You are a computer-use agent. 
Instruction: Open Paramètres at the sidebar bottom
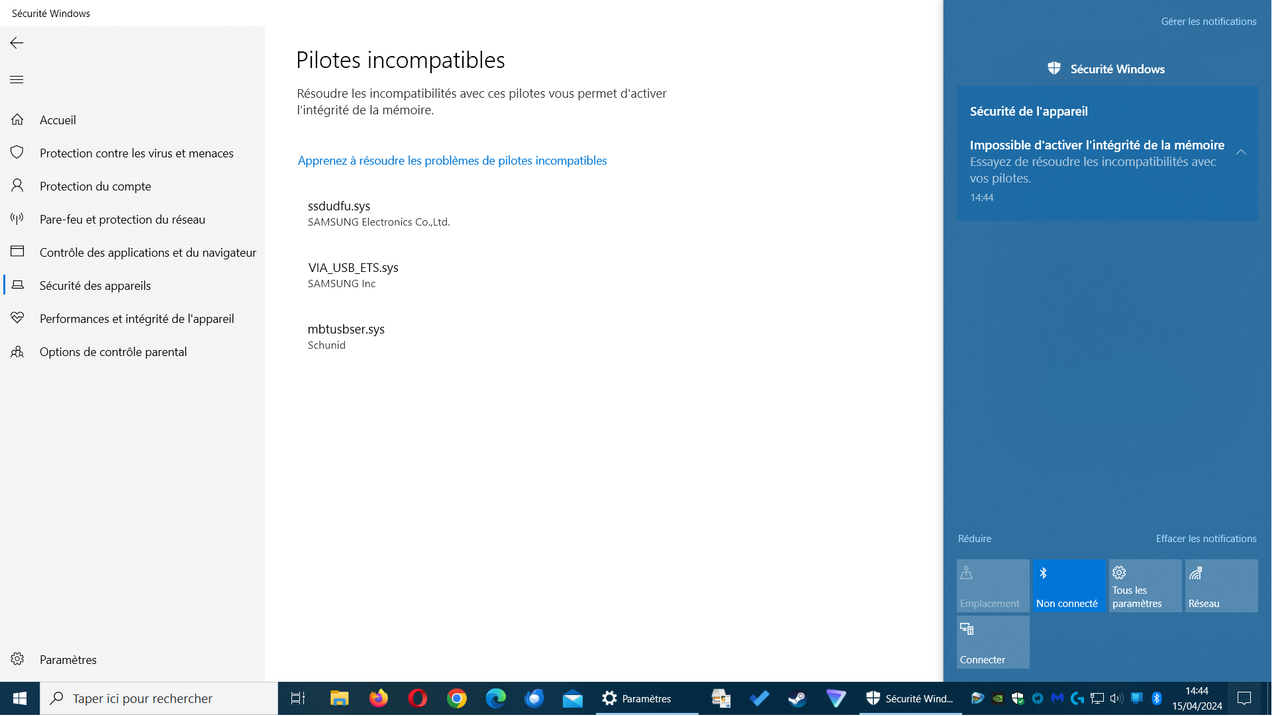tap(132, 659)
